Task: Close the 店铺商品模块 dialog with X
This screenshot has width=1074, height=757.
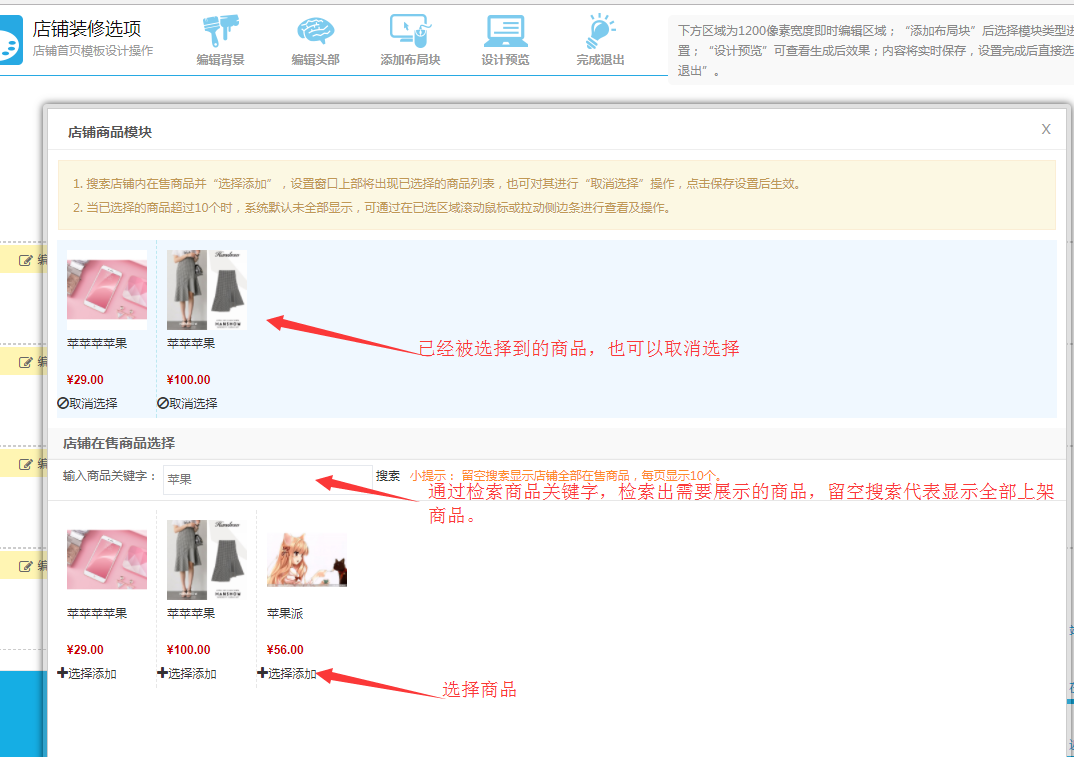Action: pyautogui.click(x=1046, y=129)
